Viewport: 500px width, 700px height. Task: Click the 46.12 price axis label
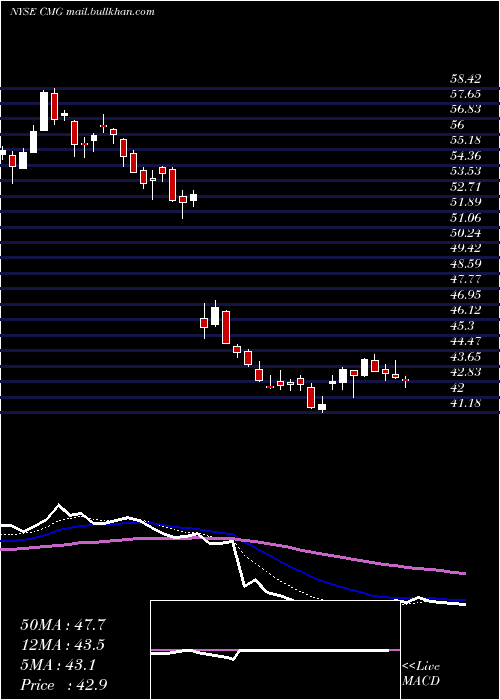pos(465,310)
